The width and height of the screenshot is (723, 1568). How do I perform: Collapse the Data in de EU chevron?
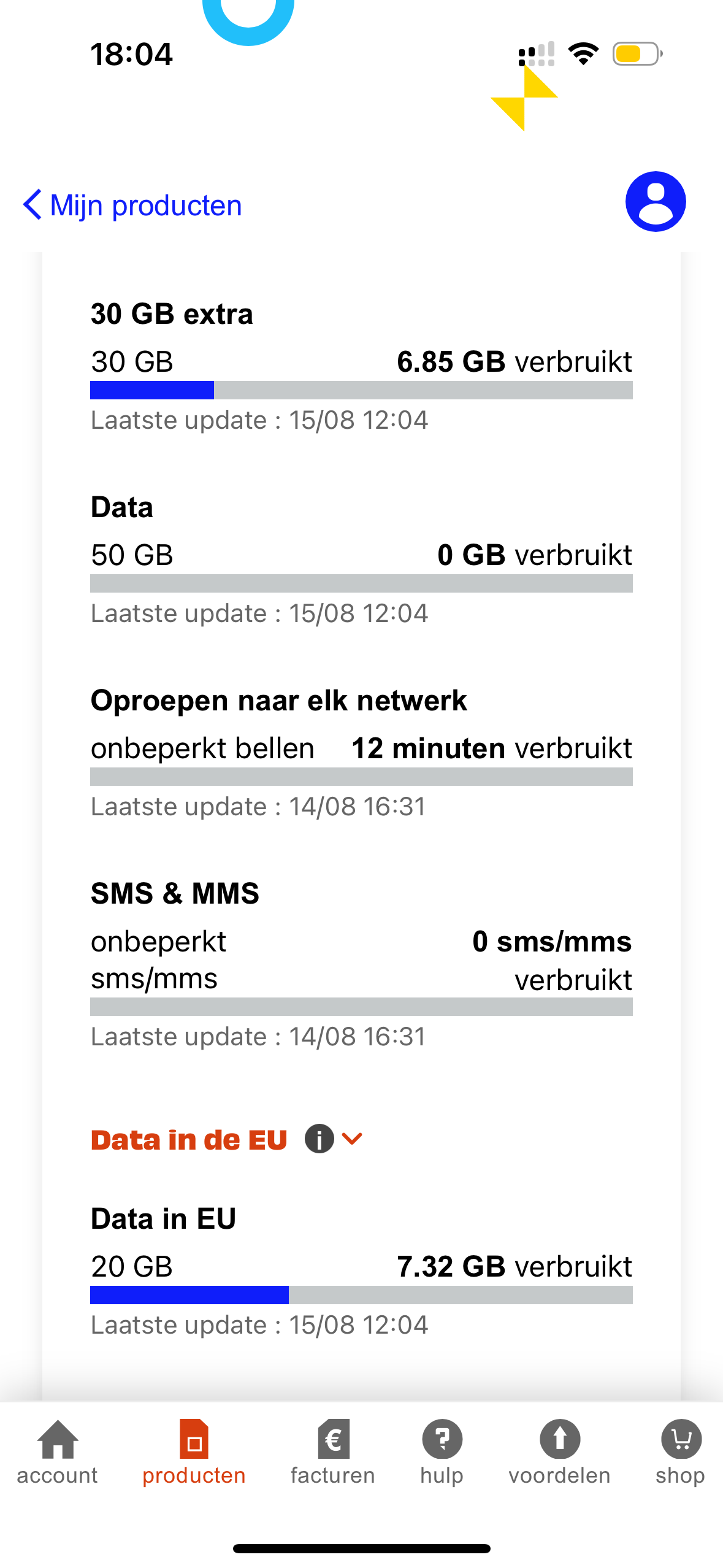353,1139
